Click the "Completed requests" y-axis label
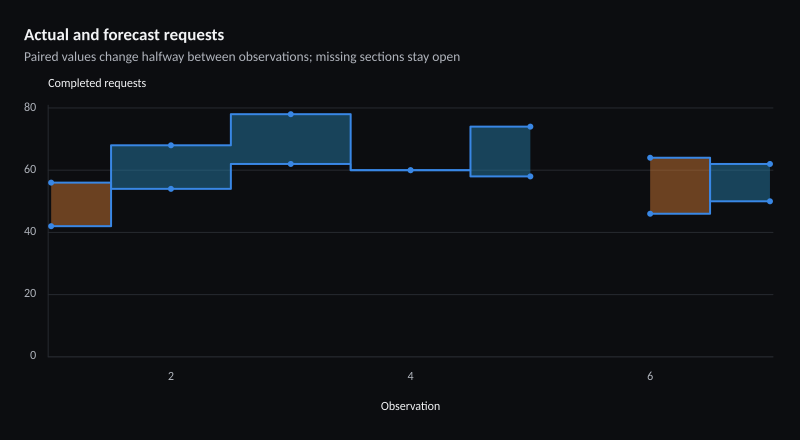The image size is (800, 440). click(x=97, y=83)
